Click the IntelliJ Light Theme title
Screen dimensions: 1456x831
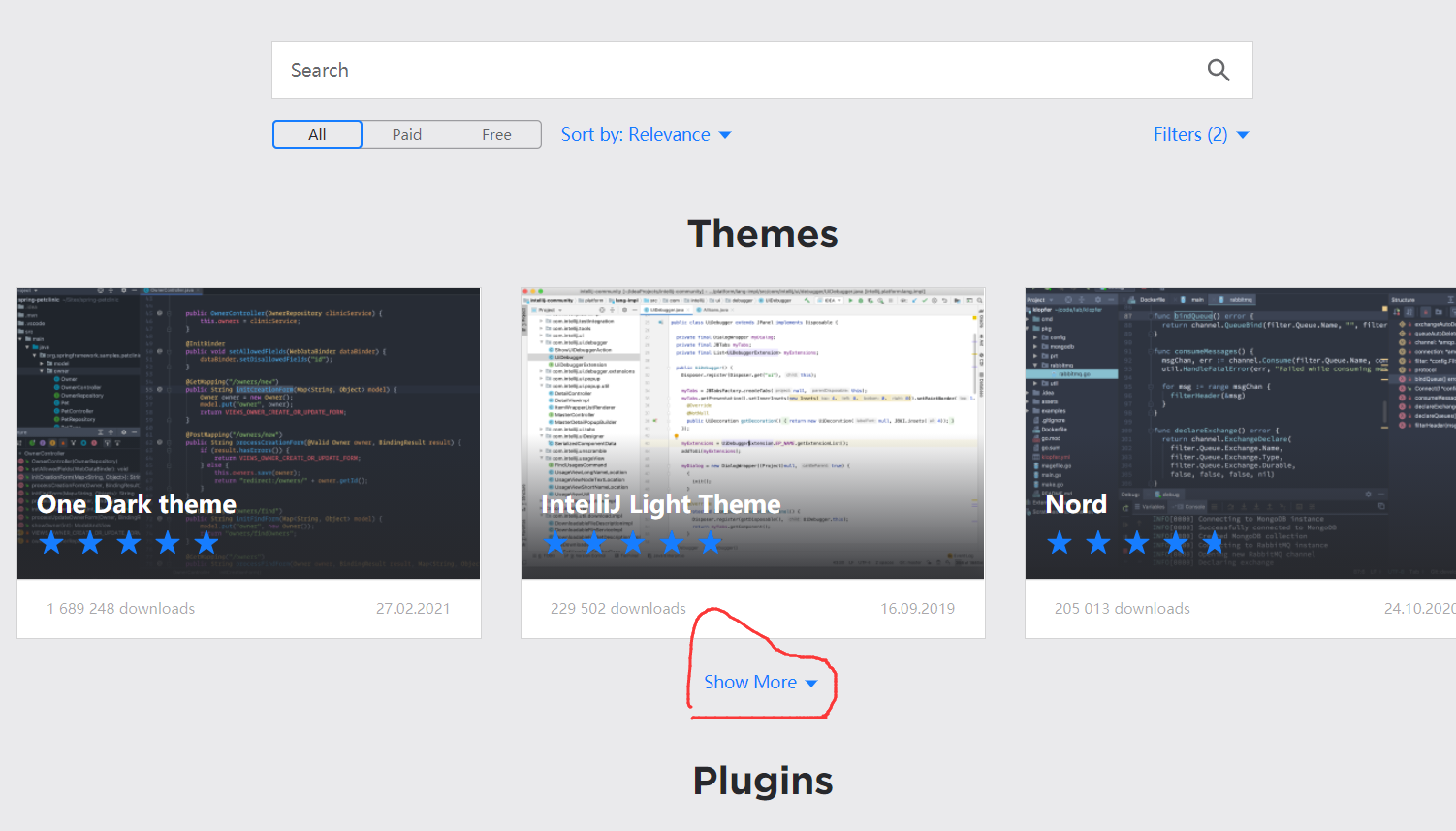[661, 504]
